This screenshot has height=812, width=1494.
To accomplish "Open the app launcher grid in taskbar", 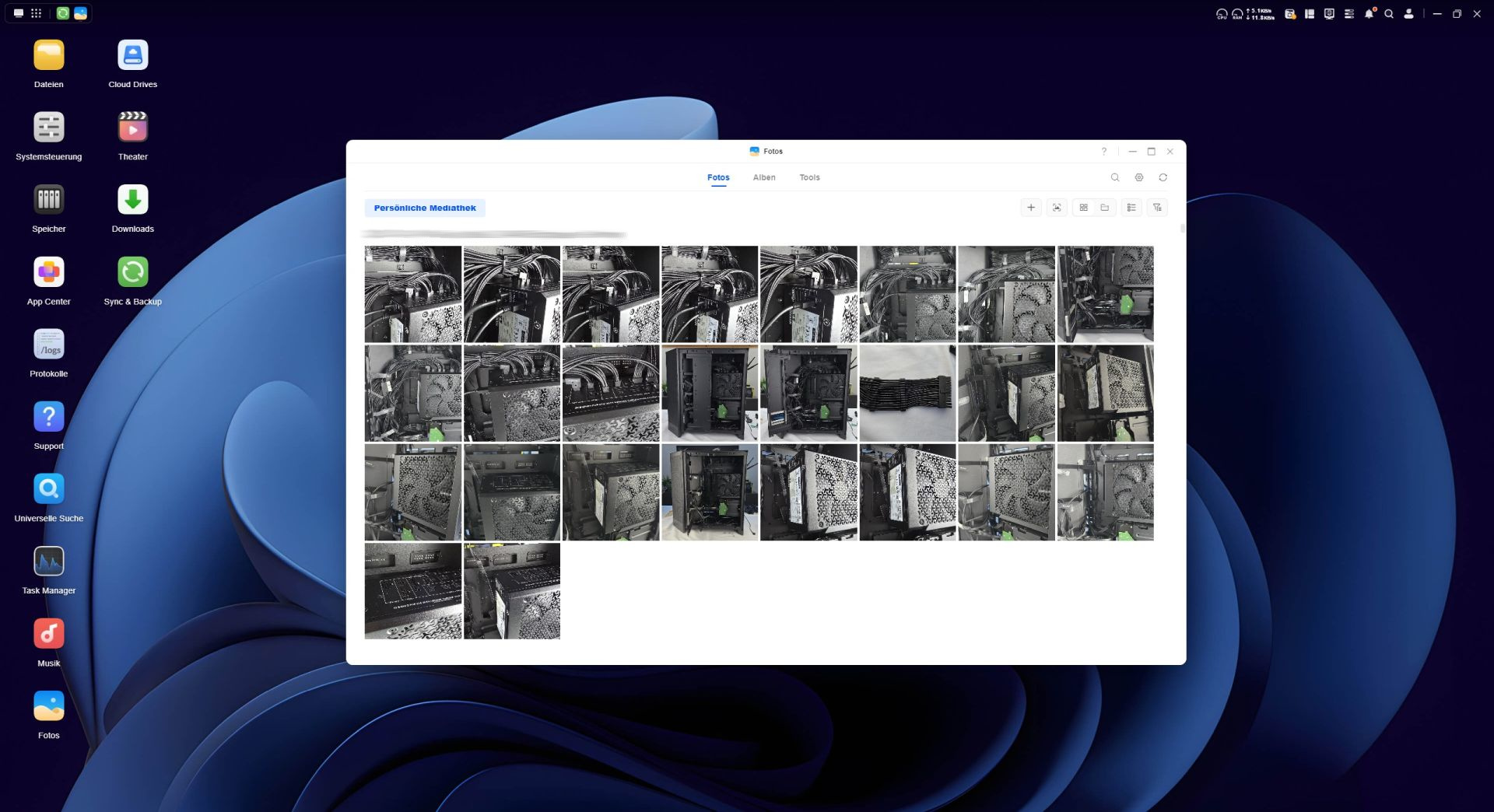I will [36, 13].
